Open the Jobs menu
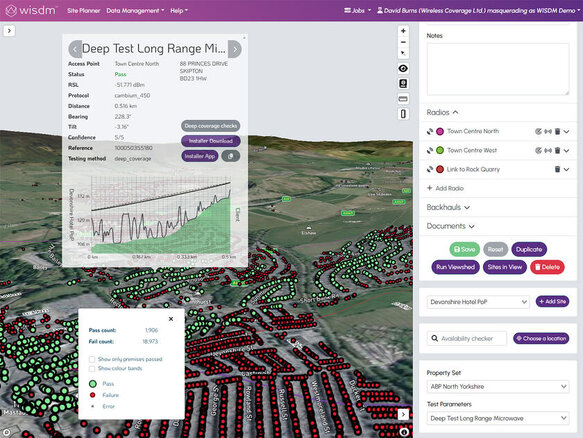The image size is (583, 438). pos(357,11)
